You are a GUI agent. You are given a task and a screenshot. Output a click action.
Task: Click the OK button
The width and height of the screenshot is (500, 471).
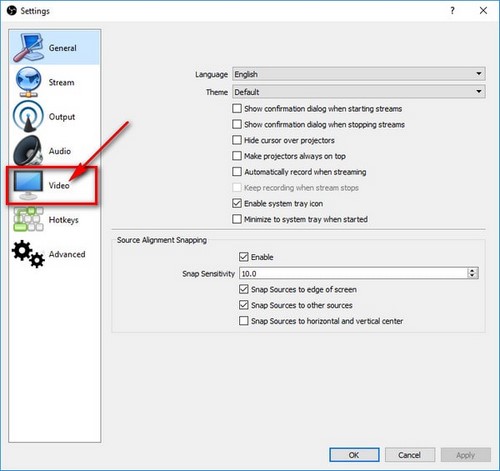354,455
